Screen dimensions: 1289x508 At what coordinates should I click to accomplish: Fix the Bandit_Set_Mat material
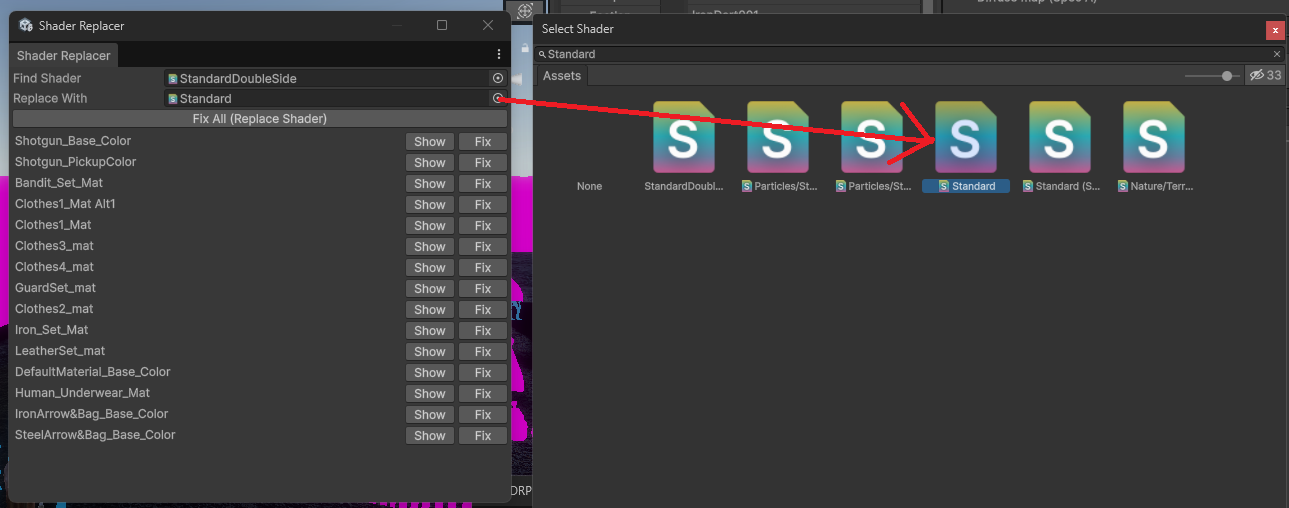click(x=483, y=184)
